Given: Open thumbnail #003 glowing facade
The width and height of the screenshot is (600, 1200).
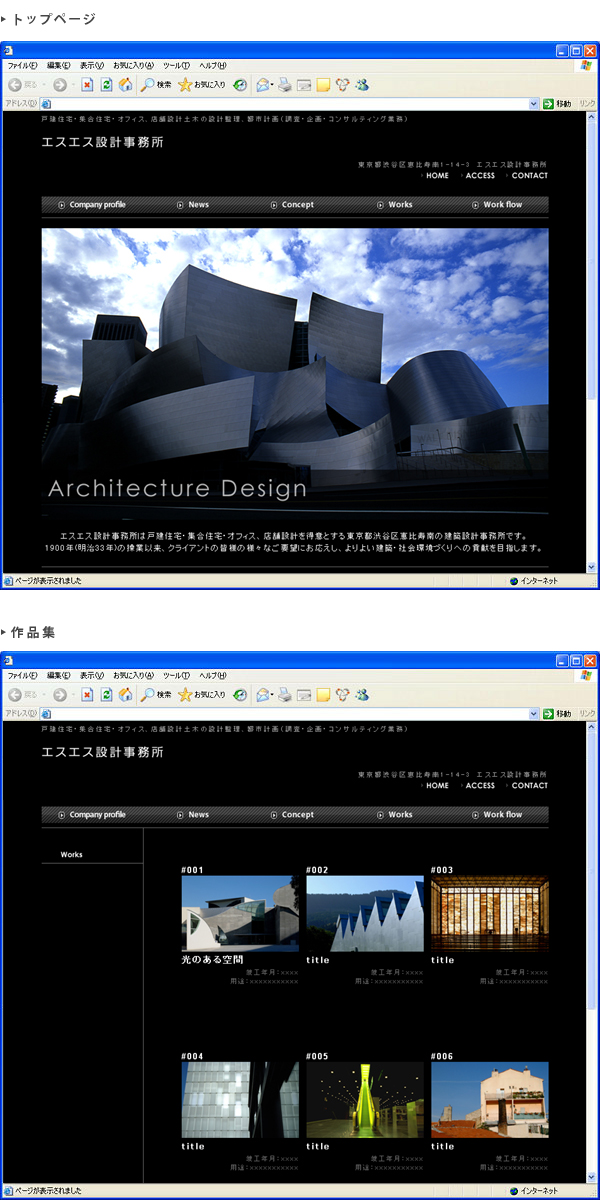Looking at the screenshot, I should tap(490, 914).
